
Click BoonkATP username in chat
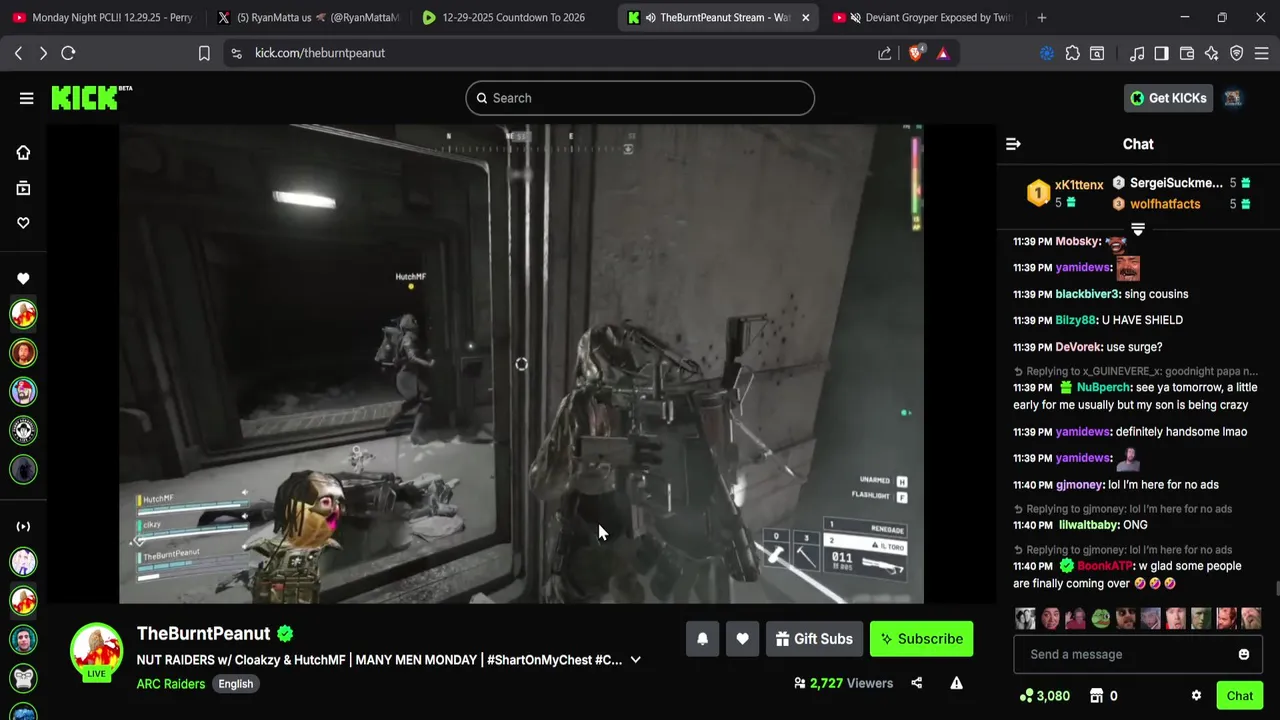1105,566
